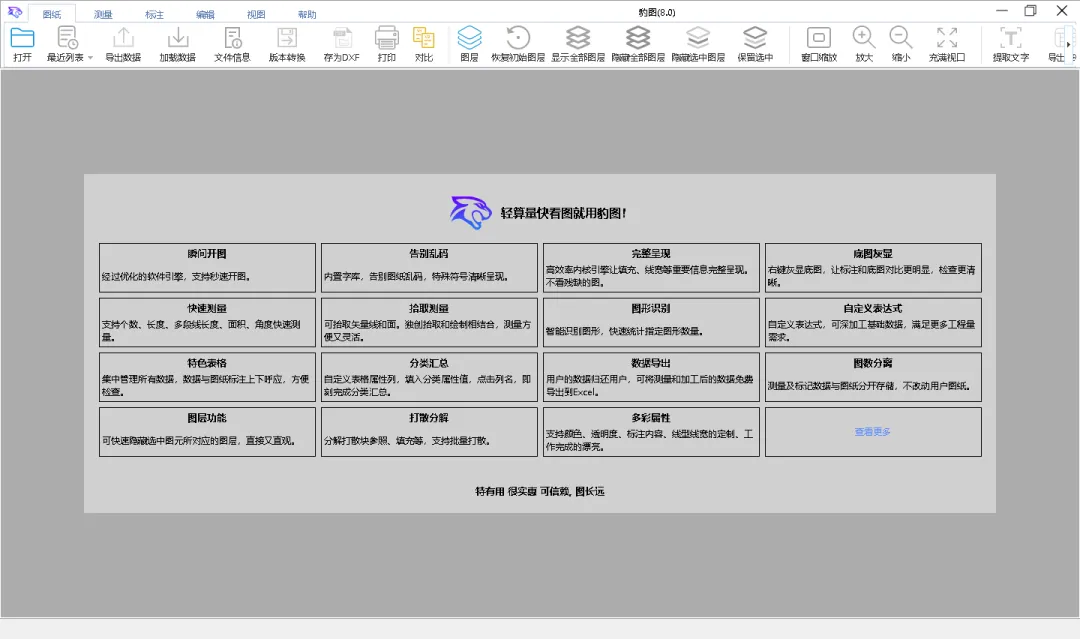The height and width of the screenshot is (639, 1080).
Task: Click the 显示全部图层 icon
Action: pyautogui.click(x=578, y=38)
